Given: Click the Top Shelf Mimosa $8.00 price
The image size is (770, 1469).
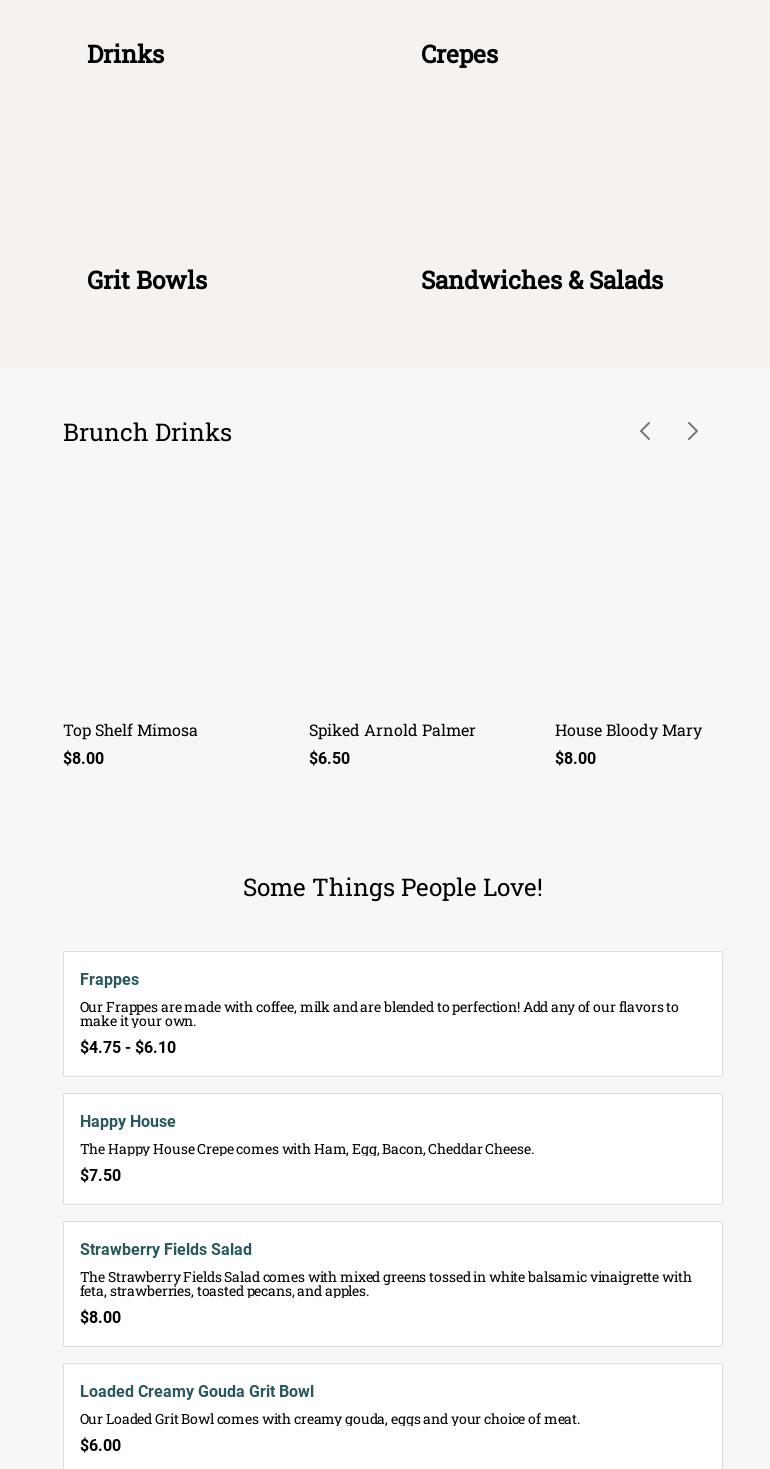Looking at the screenshot, I should [x=83, y=758].
